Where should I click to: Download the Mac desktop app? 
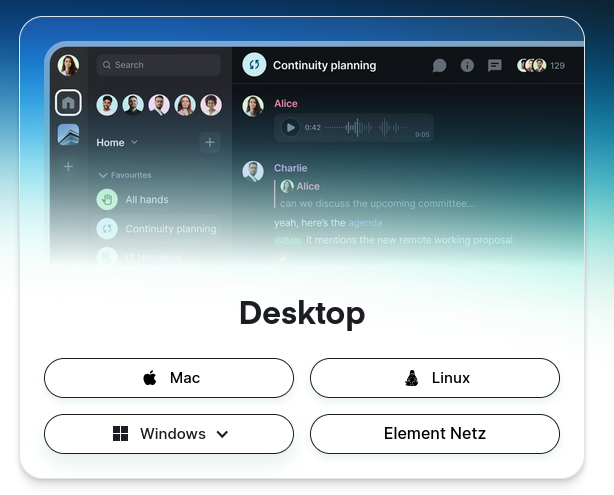169,378
